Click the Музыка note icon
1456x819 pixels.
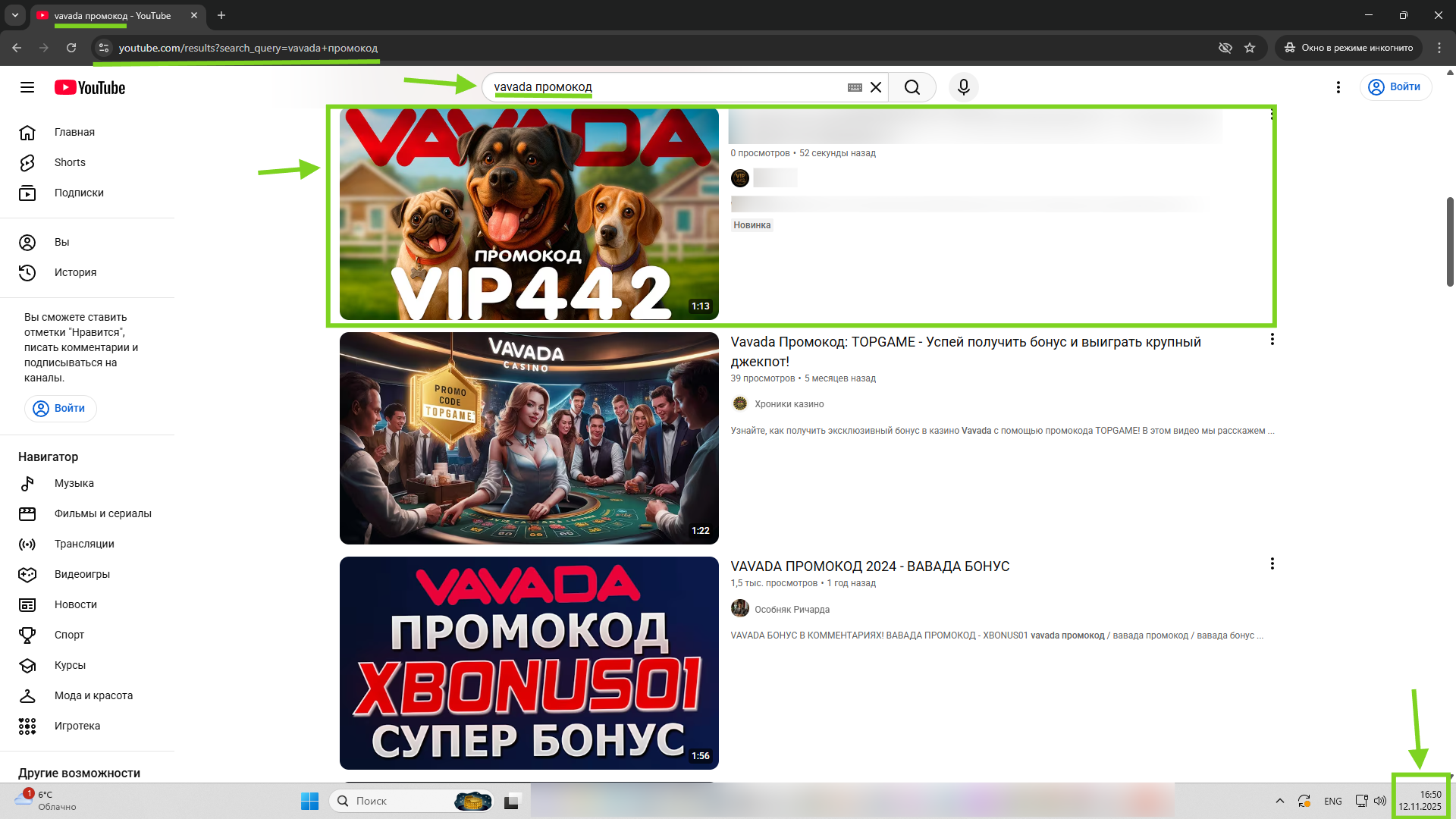click(x=27, y=484)
